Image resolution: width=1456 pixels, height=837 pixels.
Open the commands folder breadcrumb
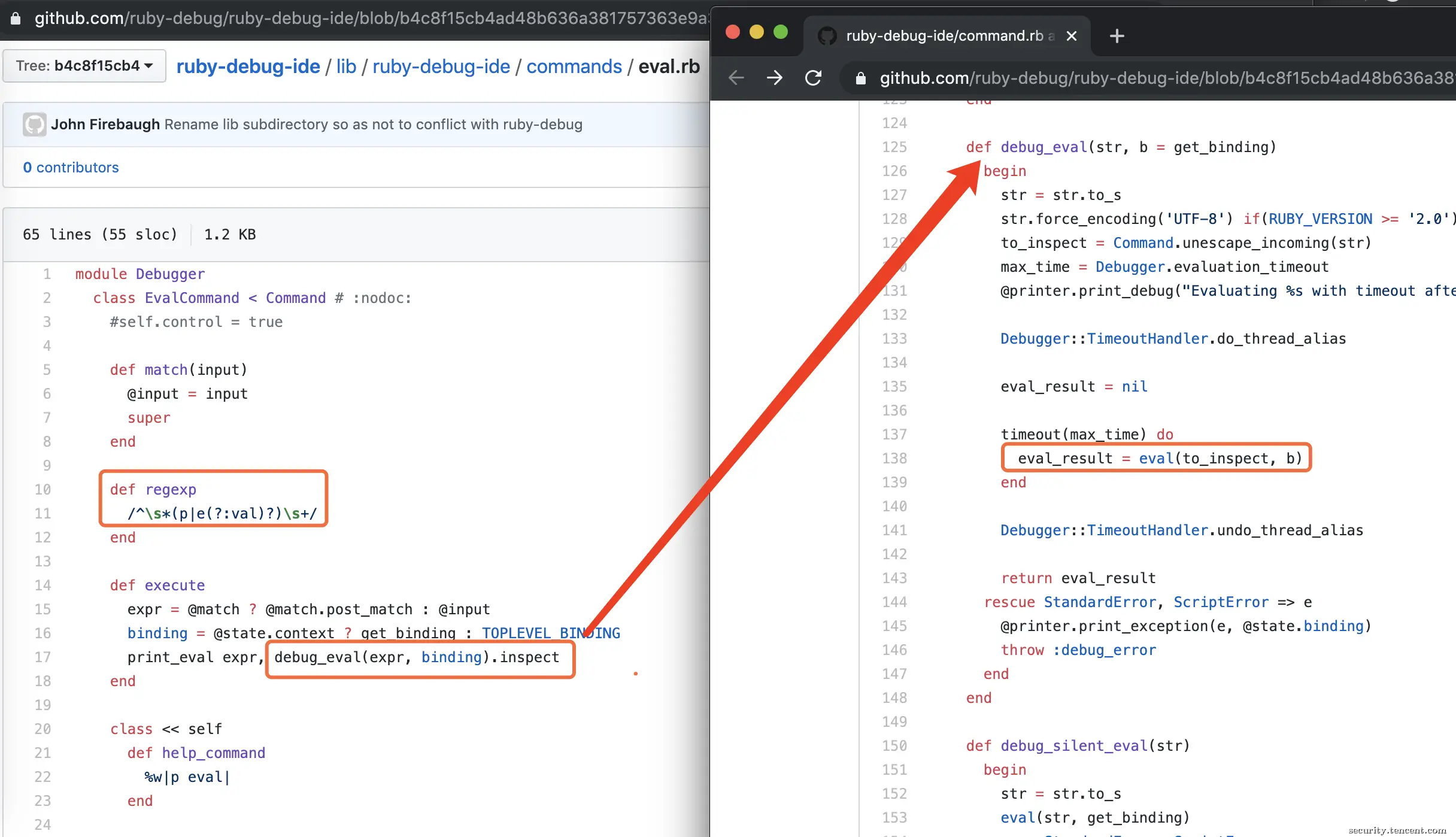pyautogui.click(x=574, y=66)
